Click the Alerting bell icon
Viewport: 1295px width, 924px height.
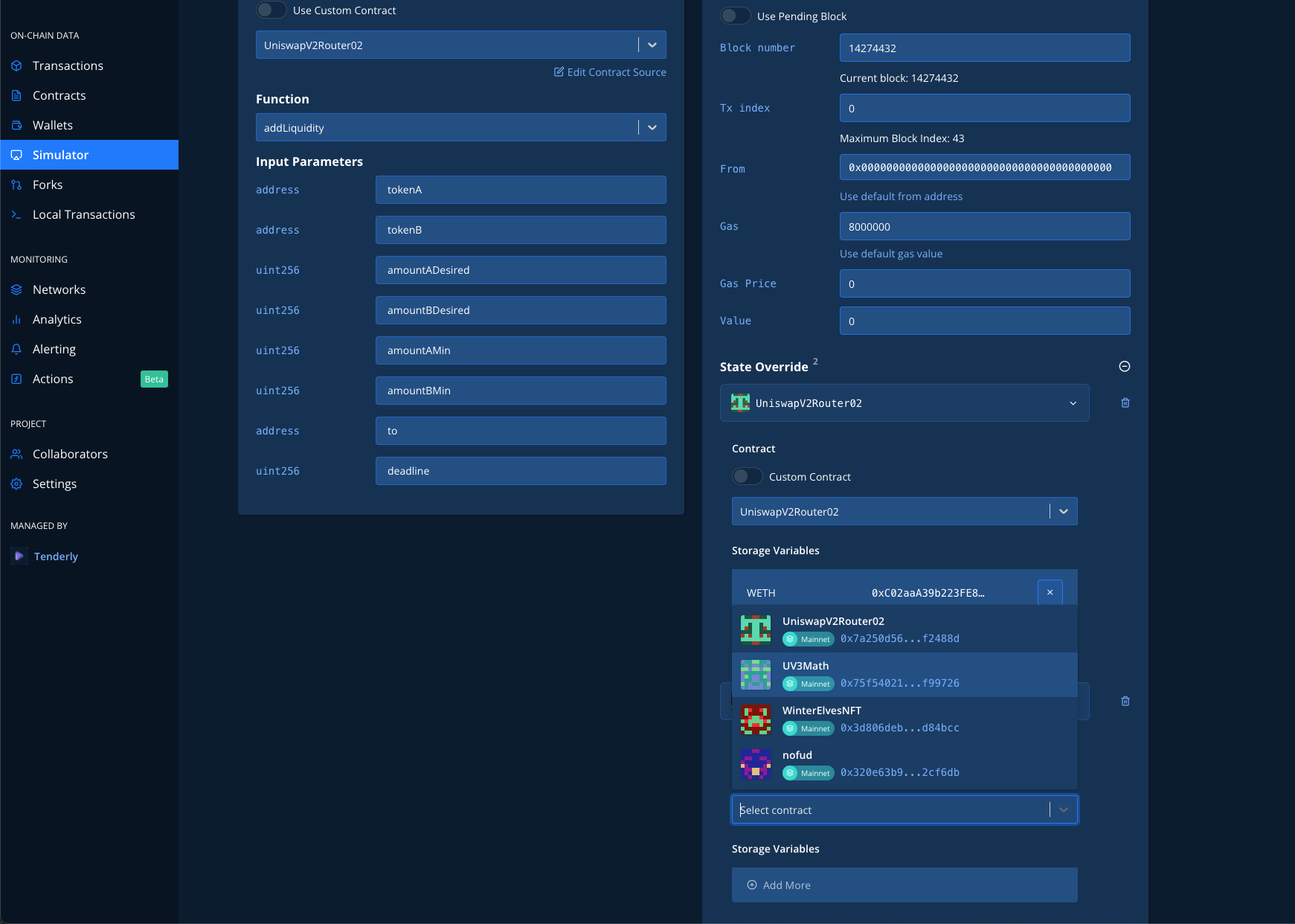tap(16, 349)
